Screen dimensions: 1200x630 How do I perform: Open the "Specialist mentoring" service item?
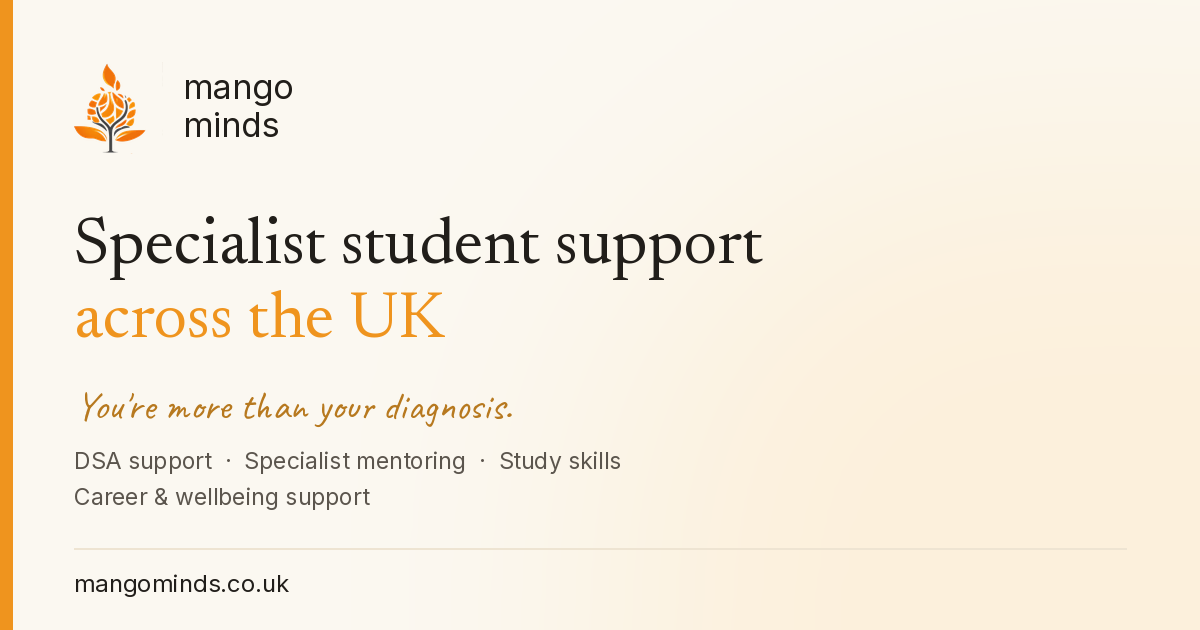coord(355,461)
